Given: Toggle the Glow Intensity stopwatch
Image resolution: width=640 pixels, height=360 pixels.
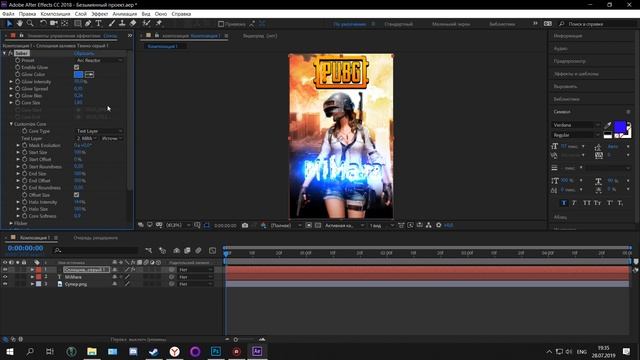Looking at the screenshot, I should tap(18, 82).
